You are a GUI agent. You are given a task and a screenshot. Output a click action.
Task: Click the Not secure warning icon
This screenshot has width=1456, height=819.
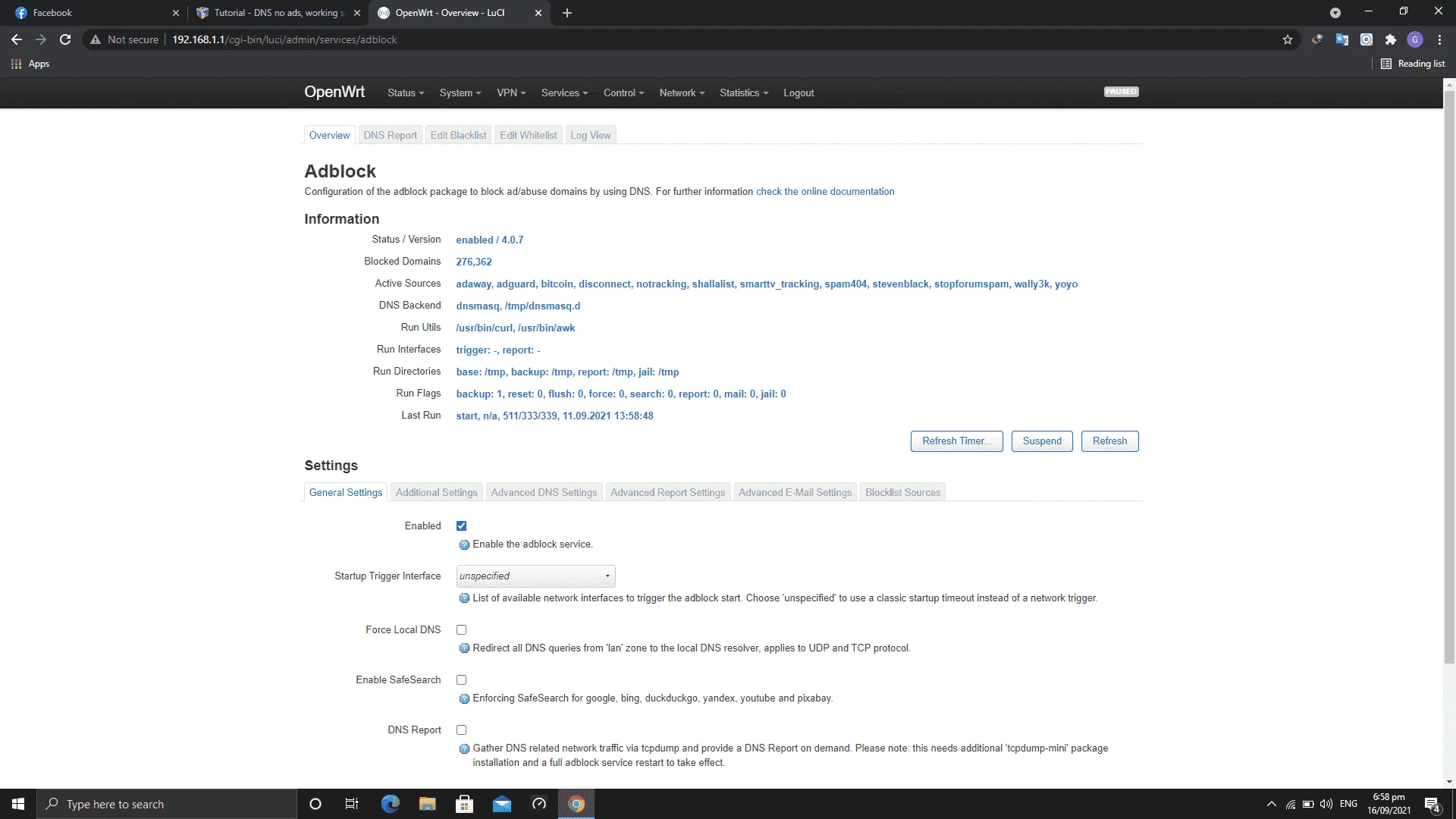point(96,39)
